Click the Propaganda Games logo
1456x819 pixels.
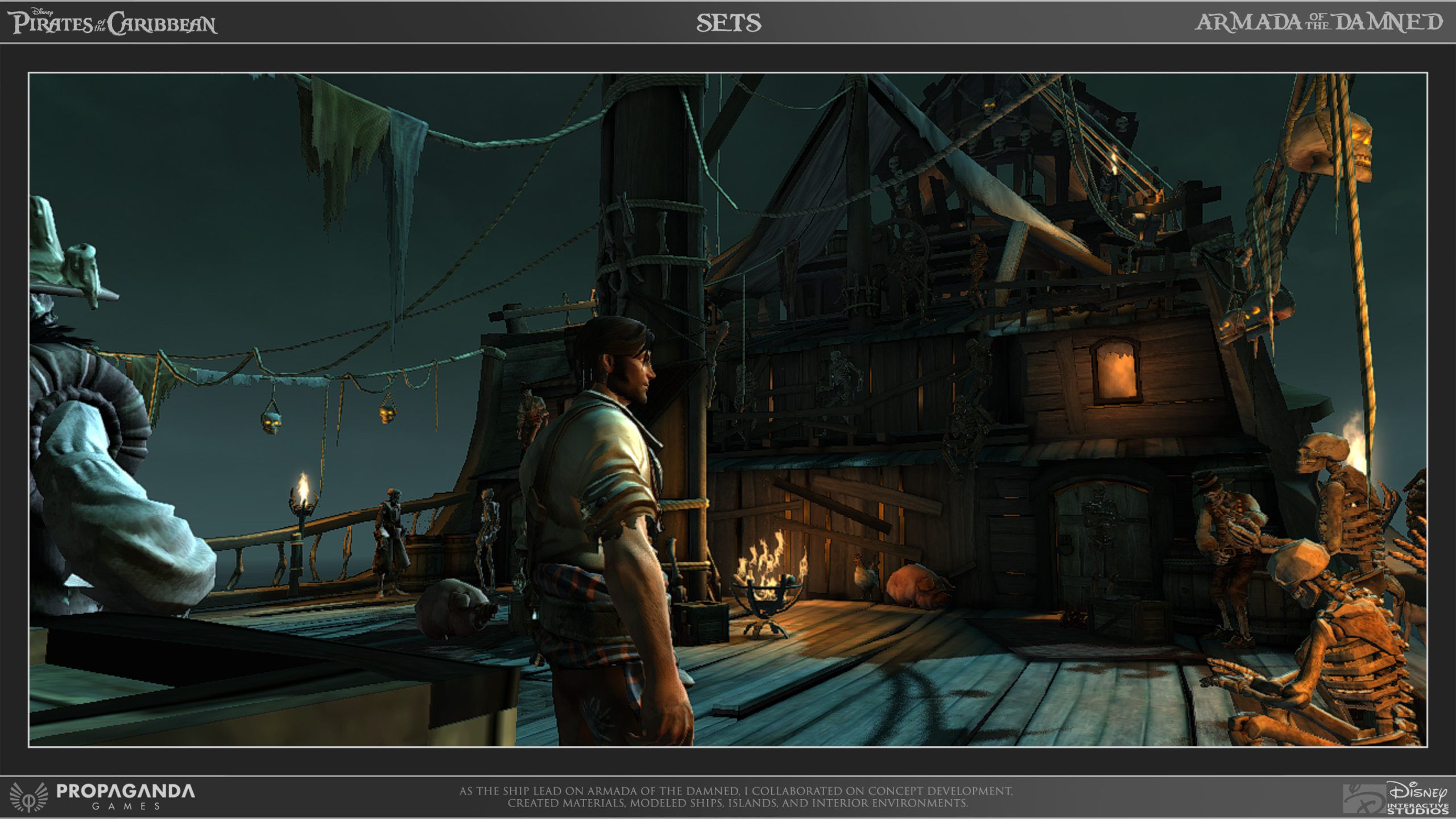[x=102, y=796]
